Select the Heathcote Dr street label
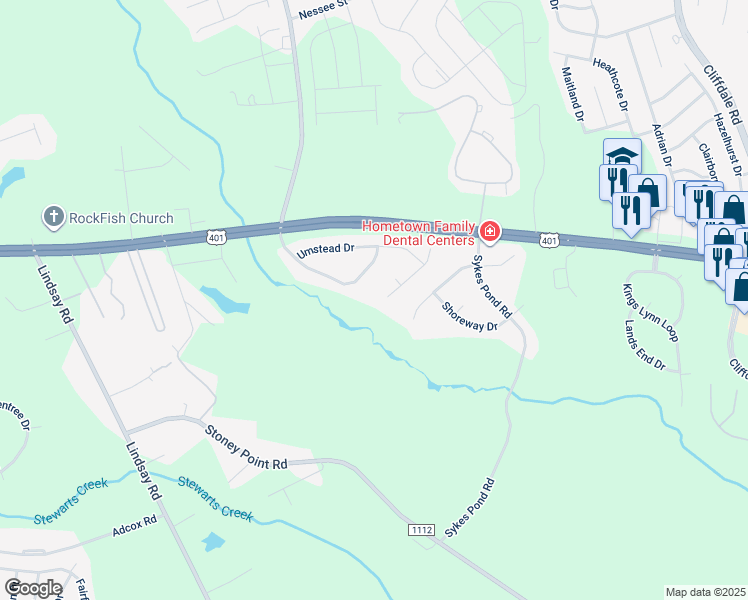The height and width of the screenshot is (600, 748). click(611, 85)
